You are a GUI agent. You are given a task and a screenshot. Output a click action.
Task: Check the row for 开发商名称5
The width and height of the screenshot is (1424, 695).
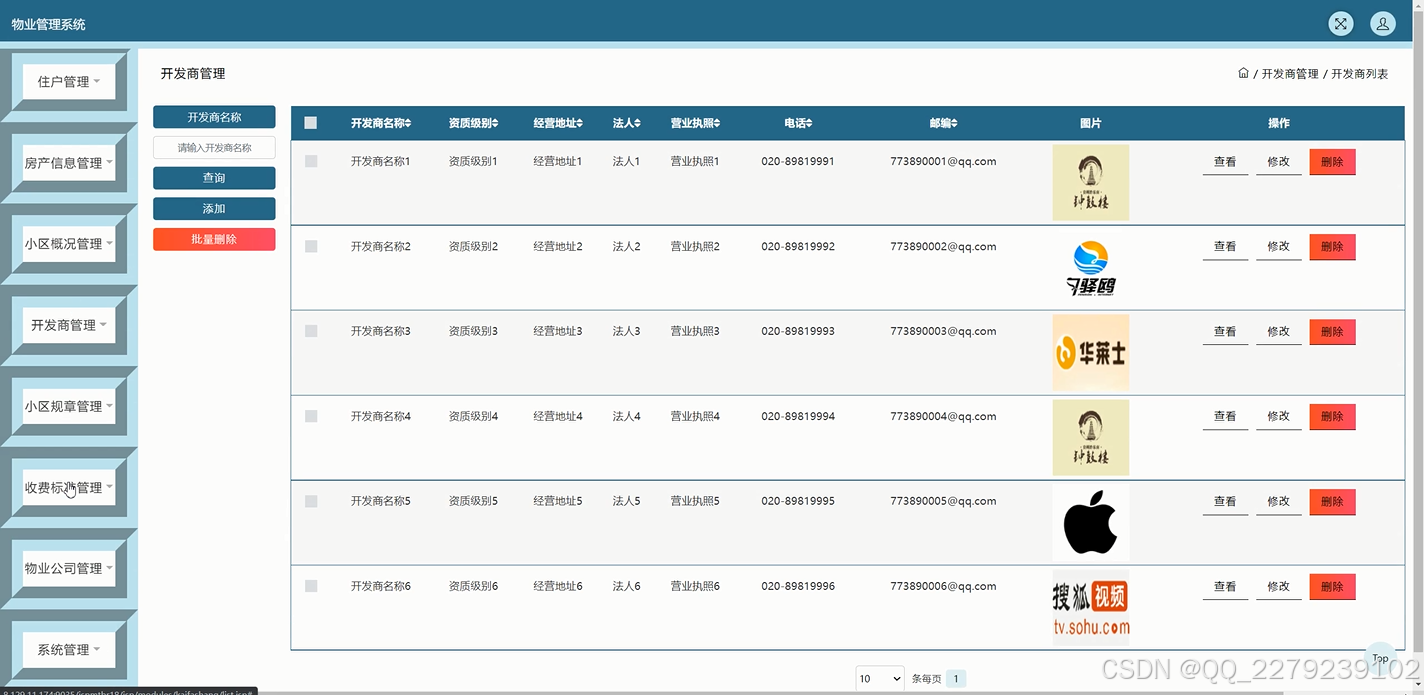[311, 501]
